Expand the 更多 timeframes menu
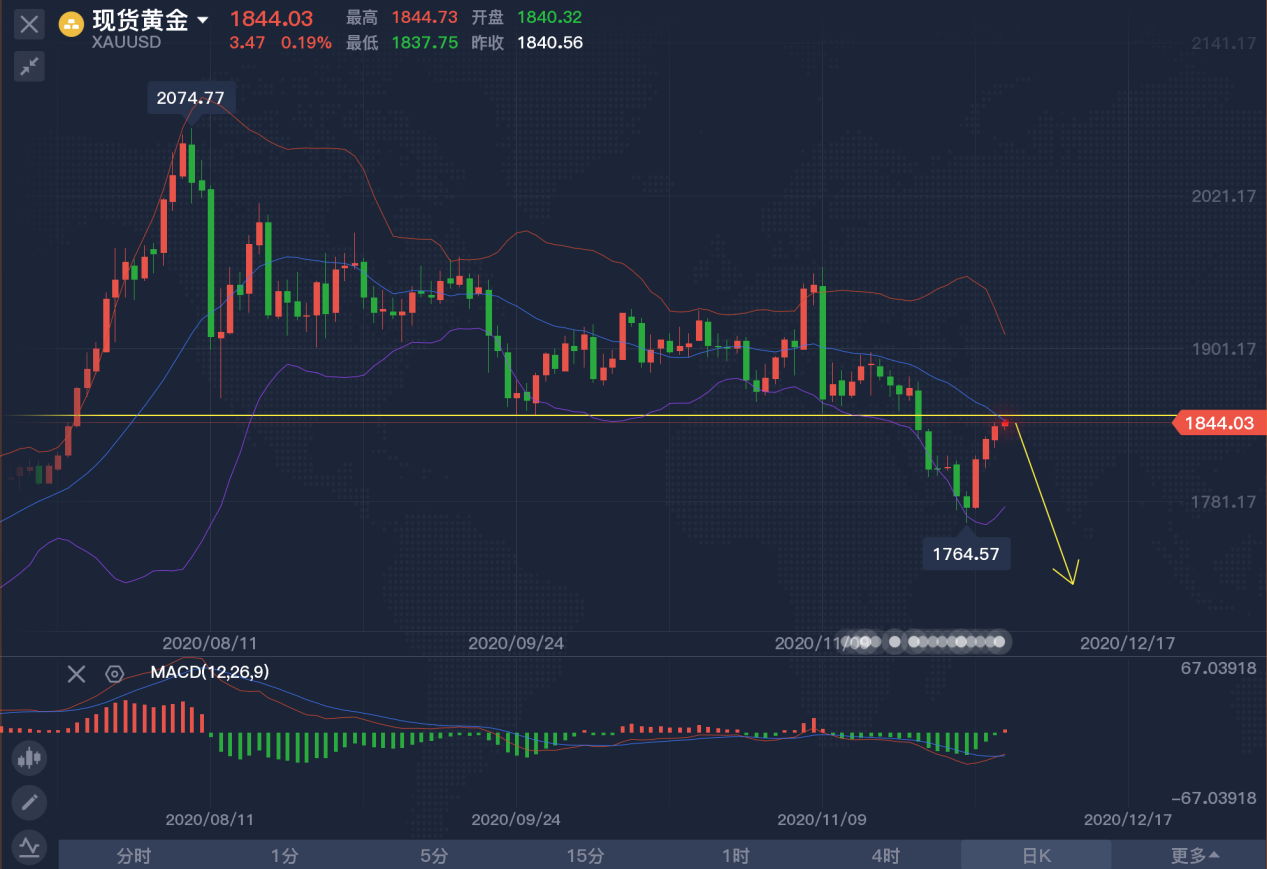The image size is (1267, 869). coord(1195,855)
